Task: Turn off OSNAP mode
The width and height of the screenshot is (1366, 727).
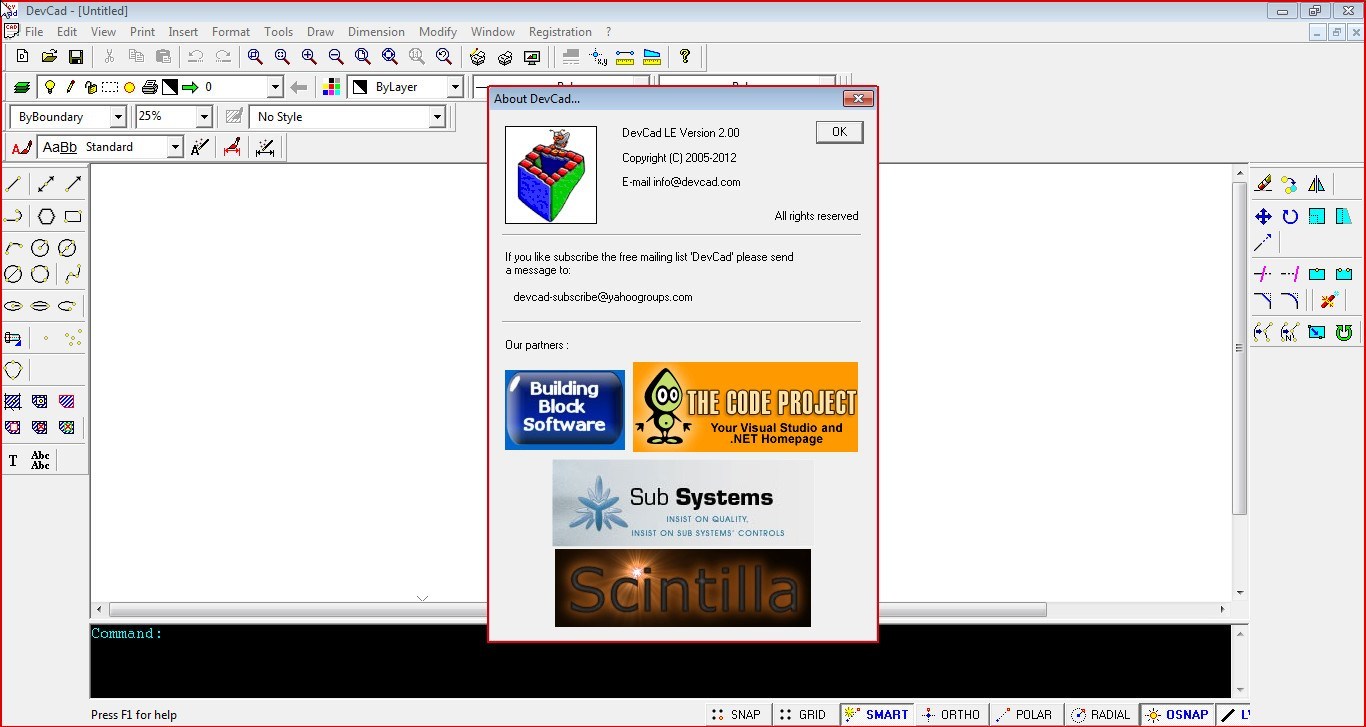Action: pyautogui.click(x=1177, y=714)
